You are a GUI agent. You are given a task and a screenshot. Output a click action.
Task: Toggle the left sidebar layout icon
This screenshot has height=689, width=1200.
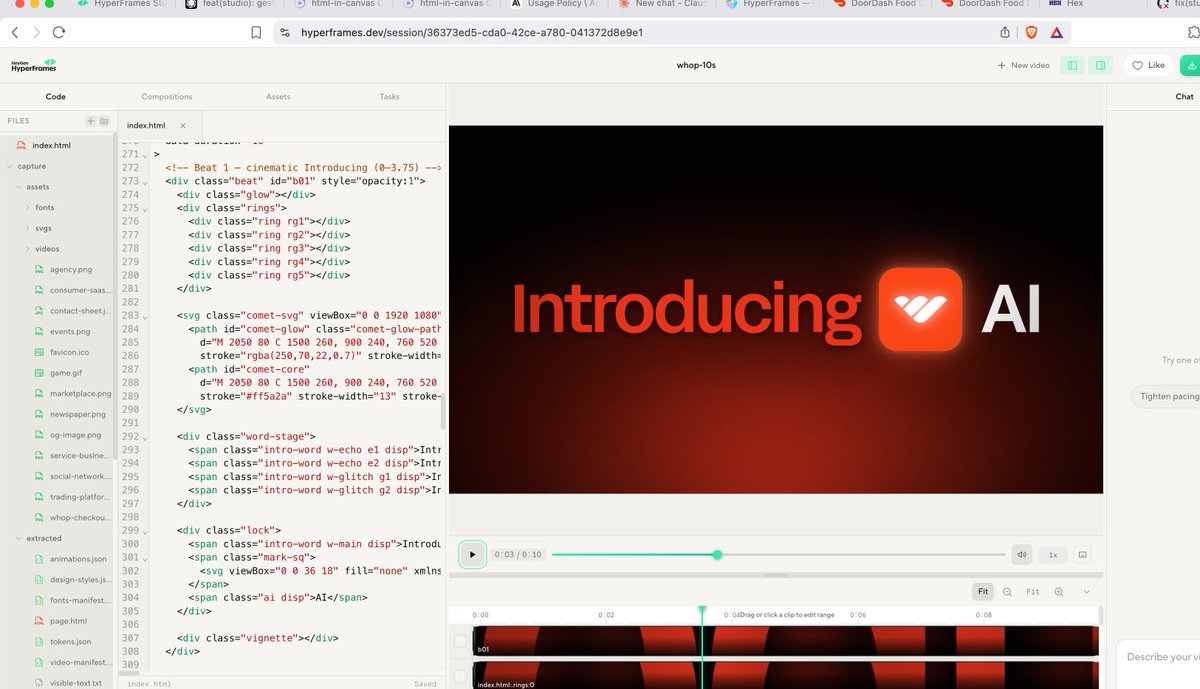1072,65
